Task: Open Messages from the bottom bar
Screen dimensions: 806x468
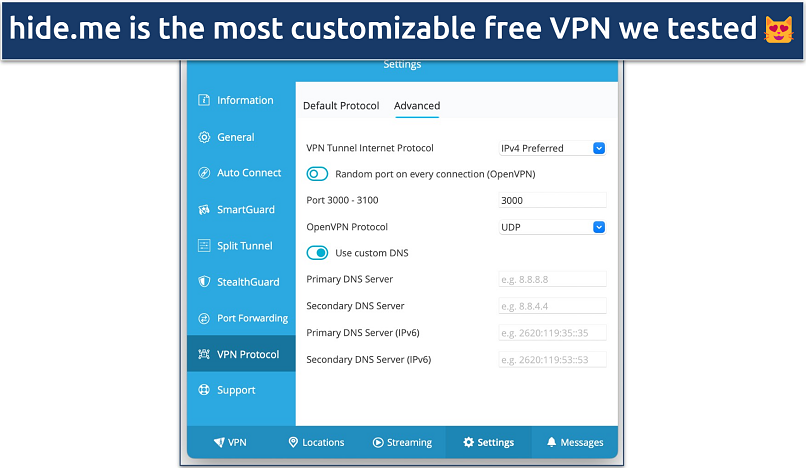Action: (x=575, y=442)
